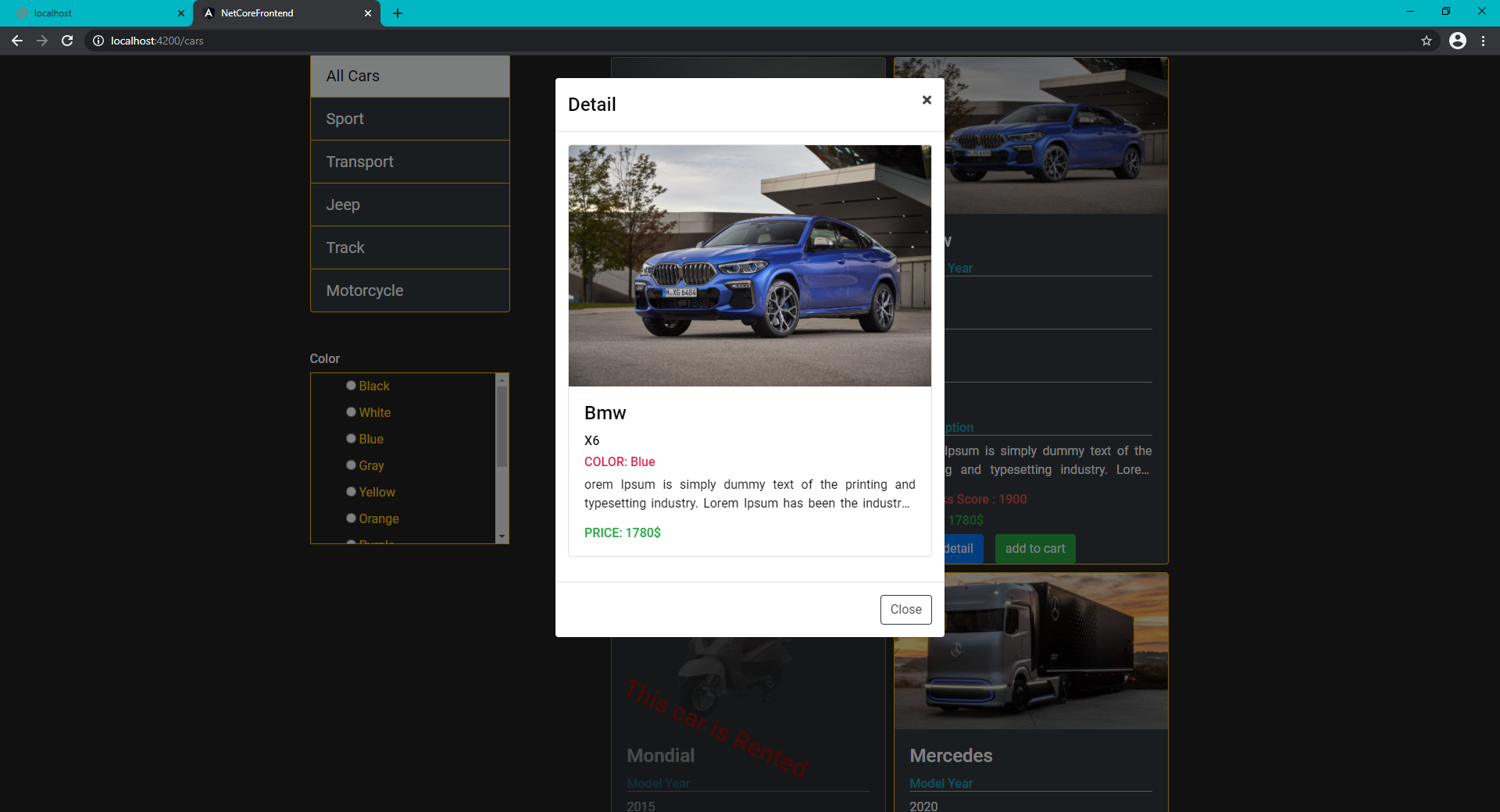Pick the Gray color radio button
The width and height of the screenshot is (1500, 812).
[x=351, y=465]
